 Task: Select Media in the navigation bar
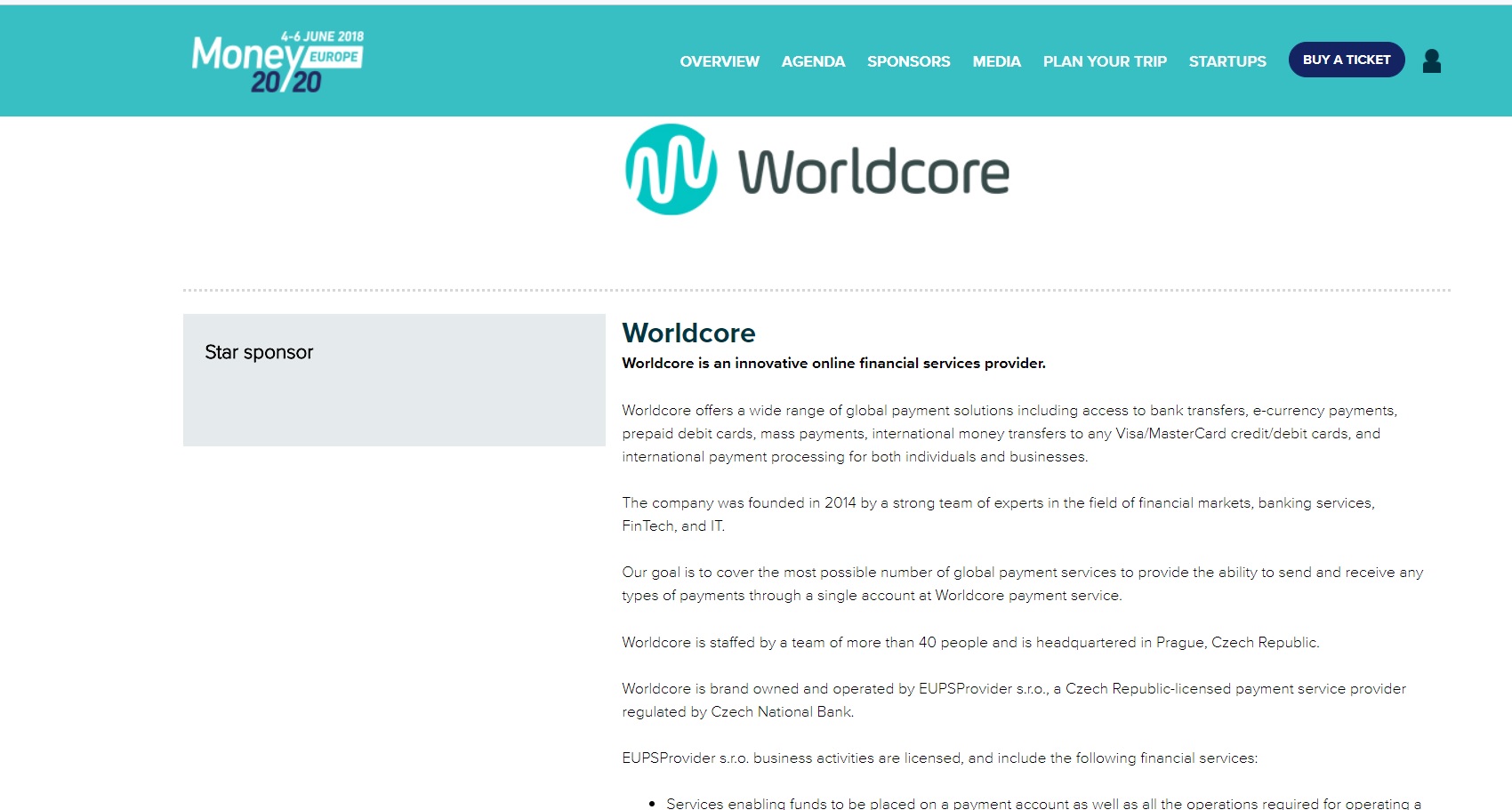pos(996,61)
